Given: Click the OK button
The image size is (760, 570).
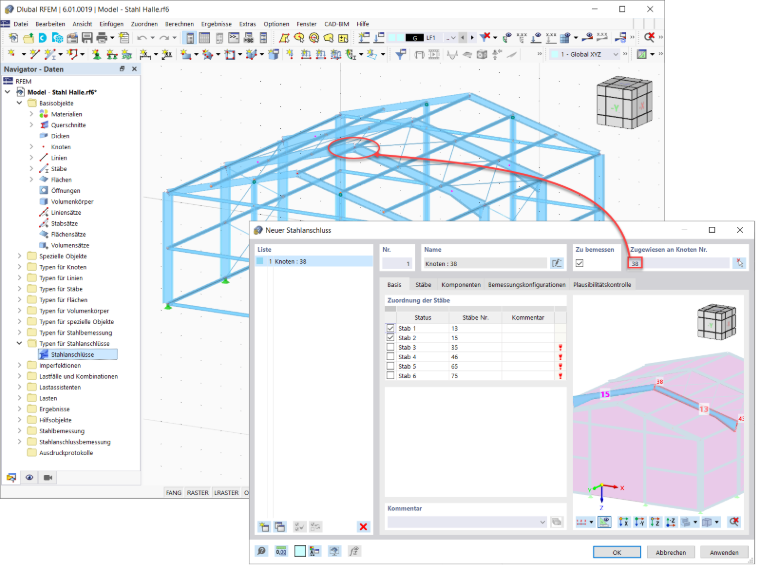Looking at the screenshot, I should (617, 552).
